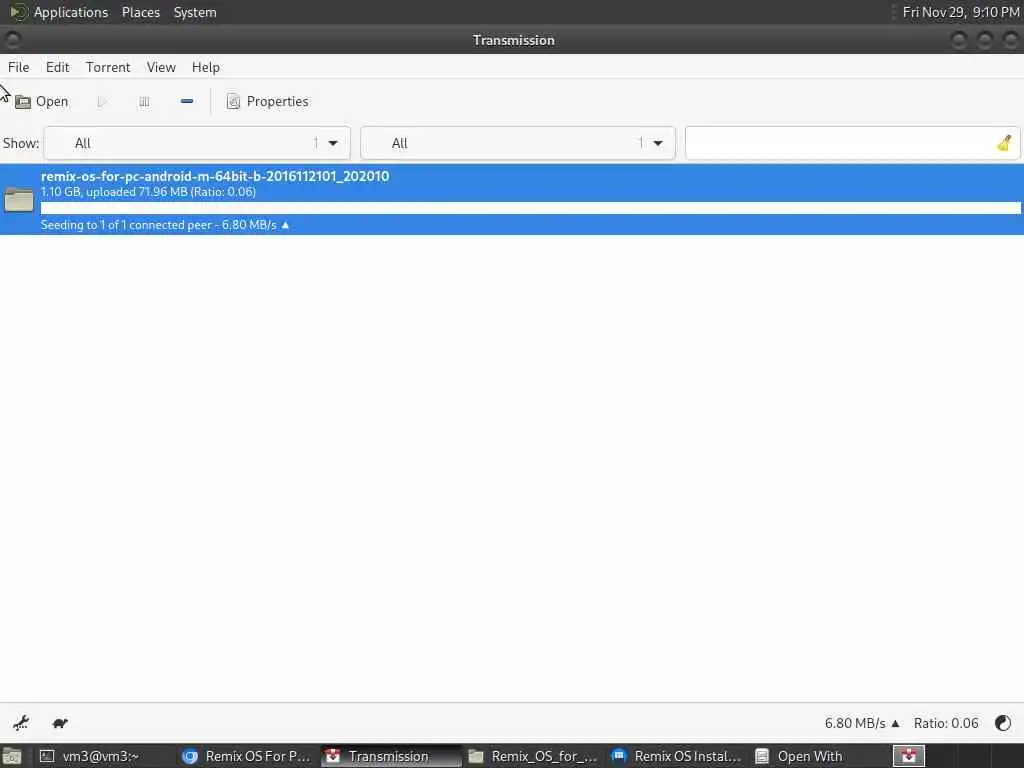
Task: Click the Transmission taskbar button
Action: point(390,756)
